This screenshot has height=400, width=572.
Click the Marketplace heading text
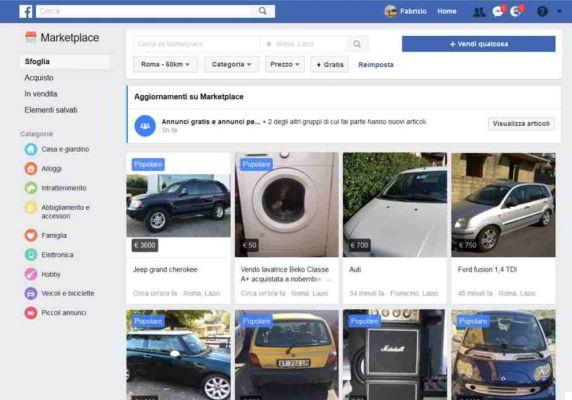click(x=70, y=38)
